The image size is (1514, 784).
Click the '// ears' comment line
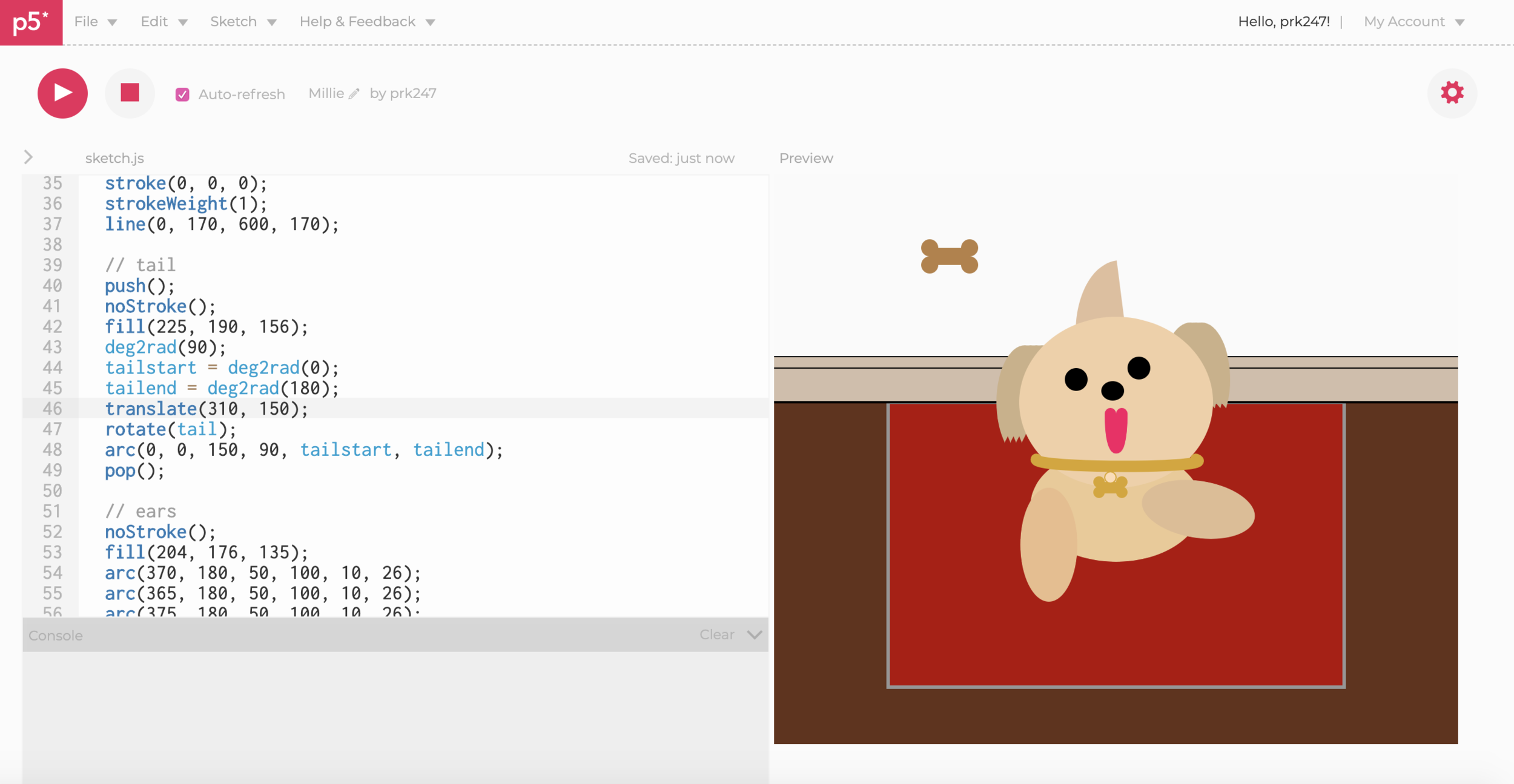[140, 512]
